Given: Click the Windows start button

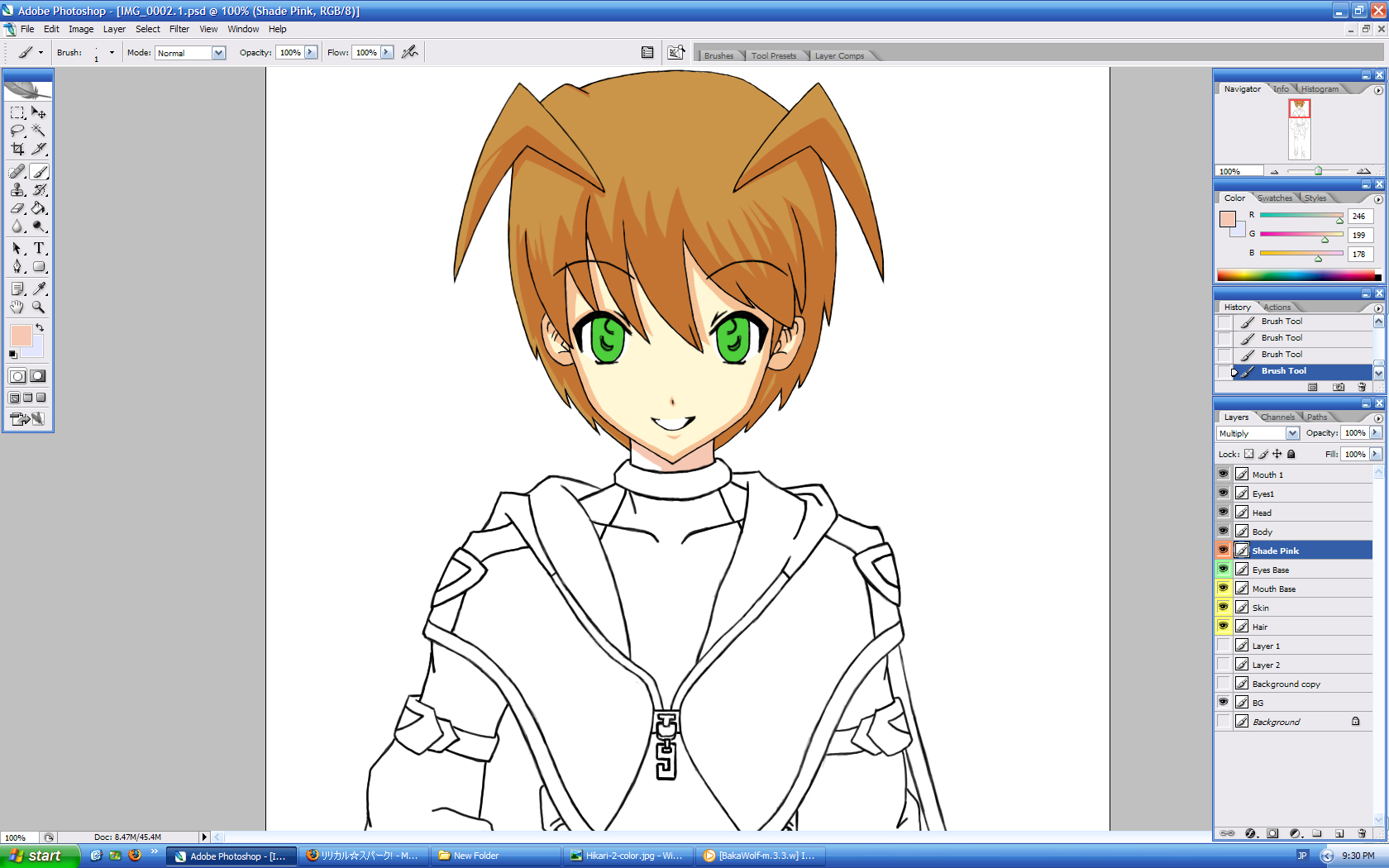Looking at the screenshot, I should pos(39,856).
